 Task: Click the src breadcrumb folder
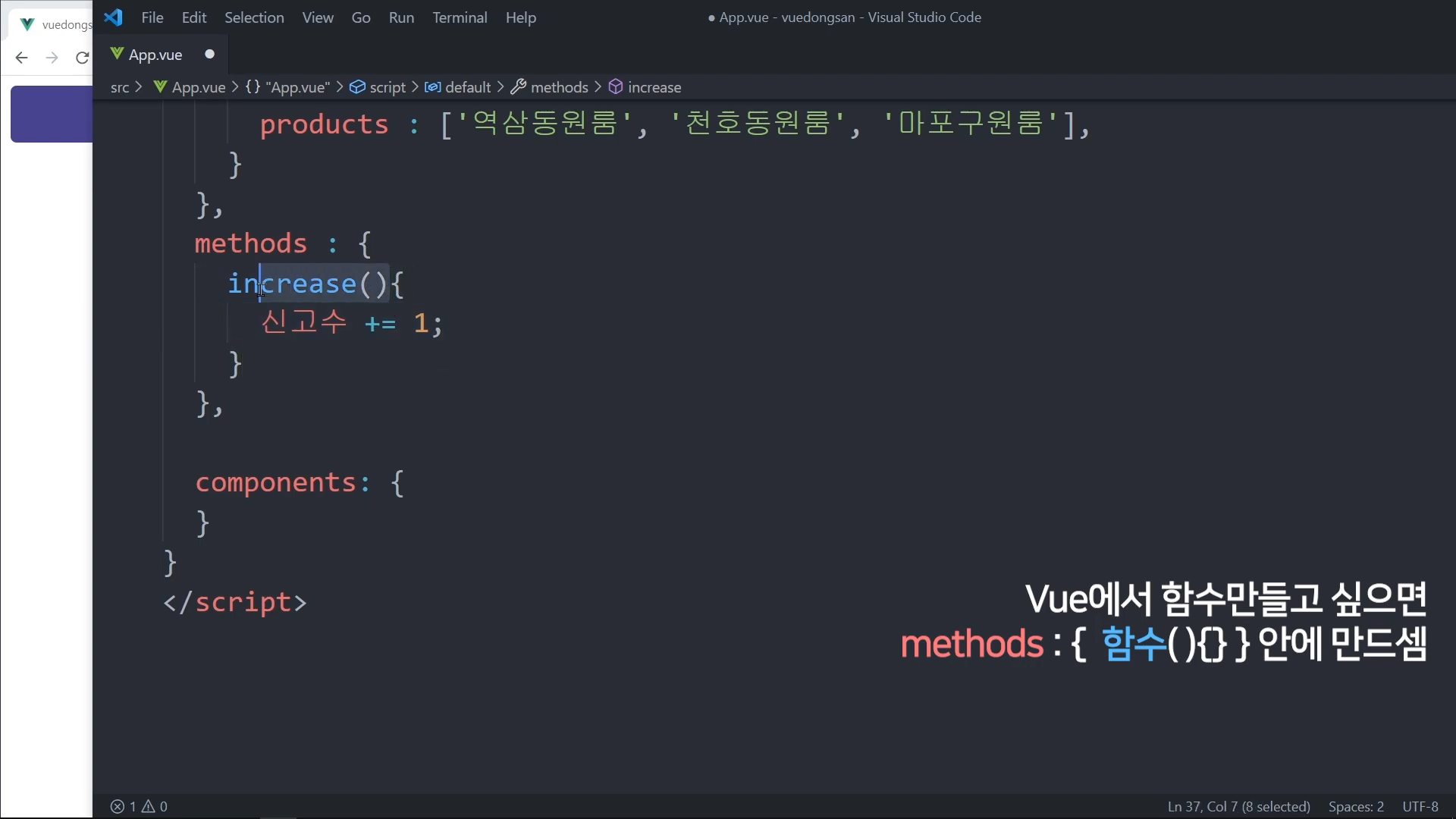point(120,87)
